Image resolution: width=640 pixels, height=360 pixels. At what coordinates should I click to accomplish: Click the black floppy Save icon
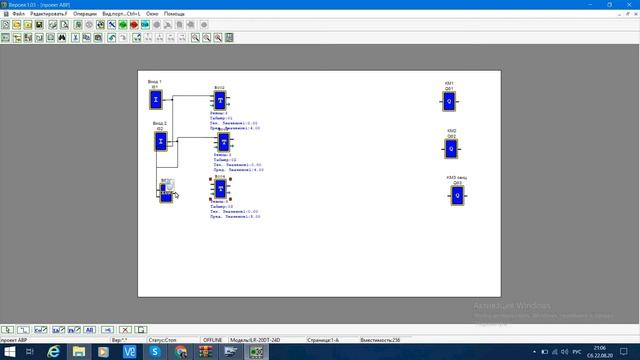[x=39, y=25]
